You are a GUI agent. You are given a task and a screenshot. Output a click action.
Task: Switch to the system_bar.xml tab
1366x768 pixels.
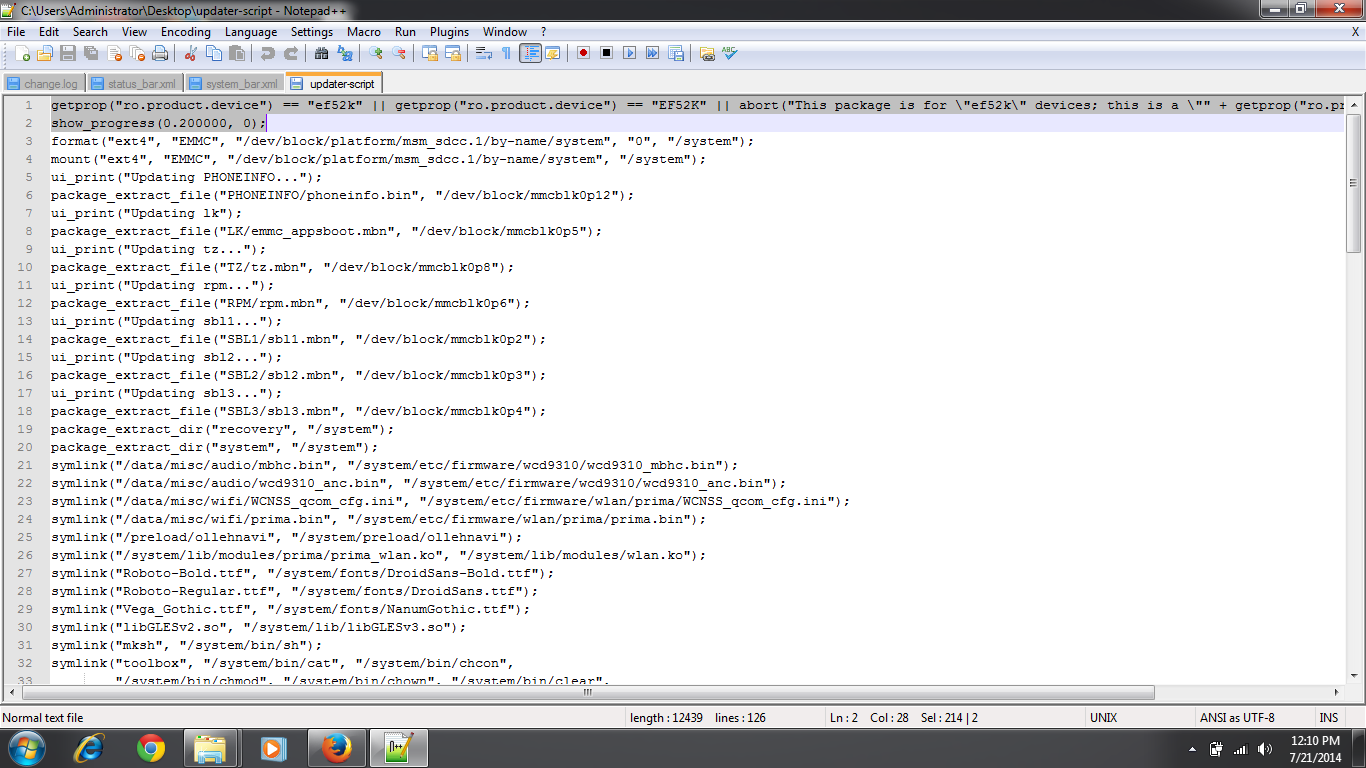(x=234, y=84)
